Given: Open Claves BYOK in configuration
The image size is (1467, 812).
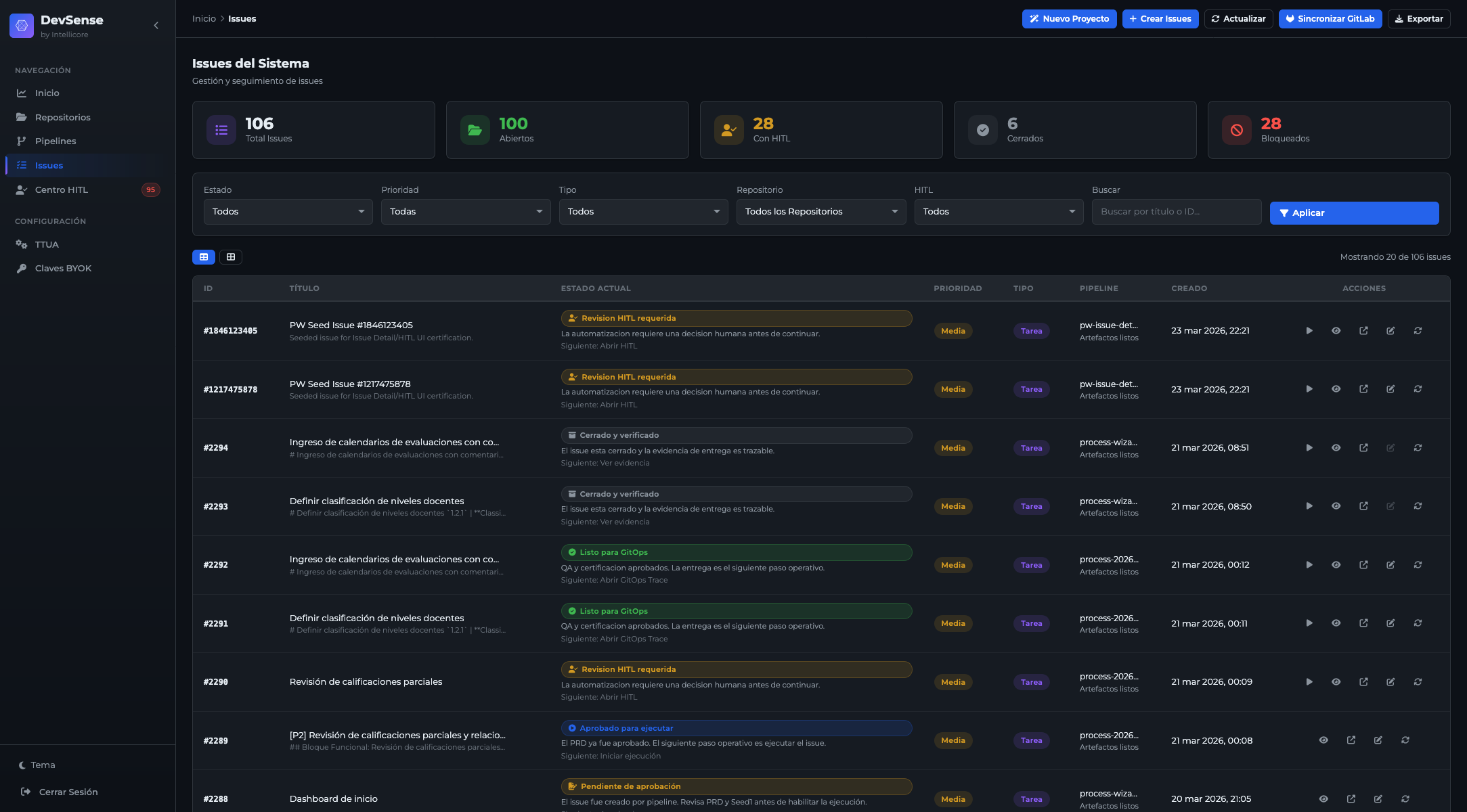Looking at the screenshot, I should coord(63,268).
